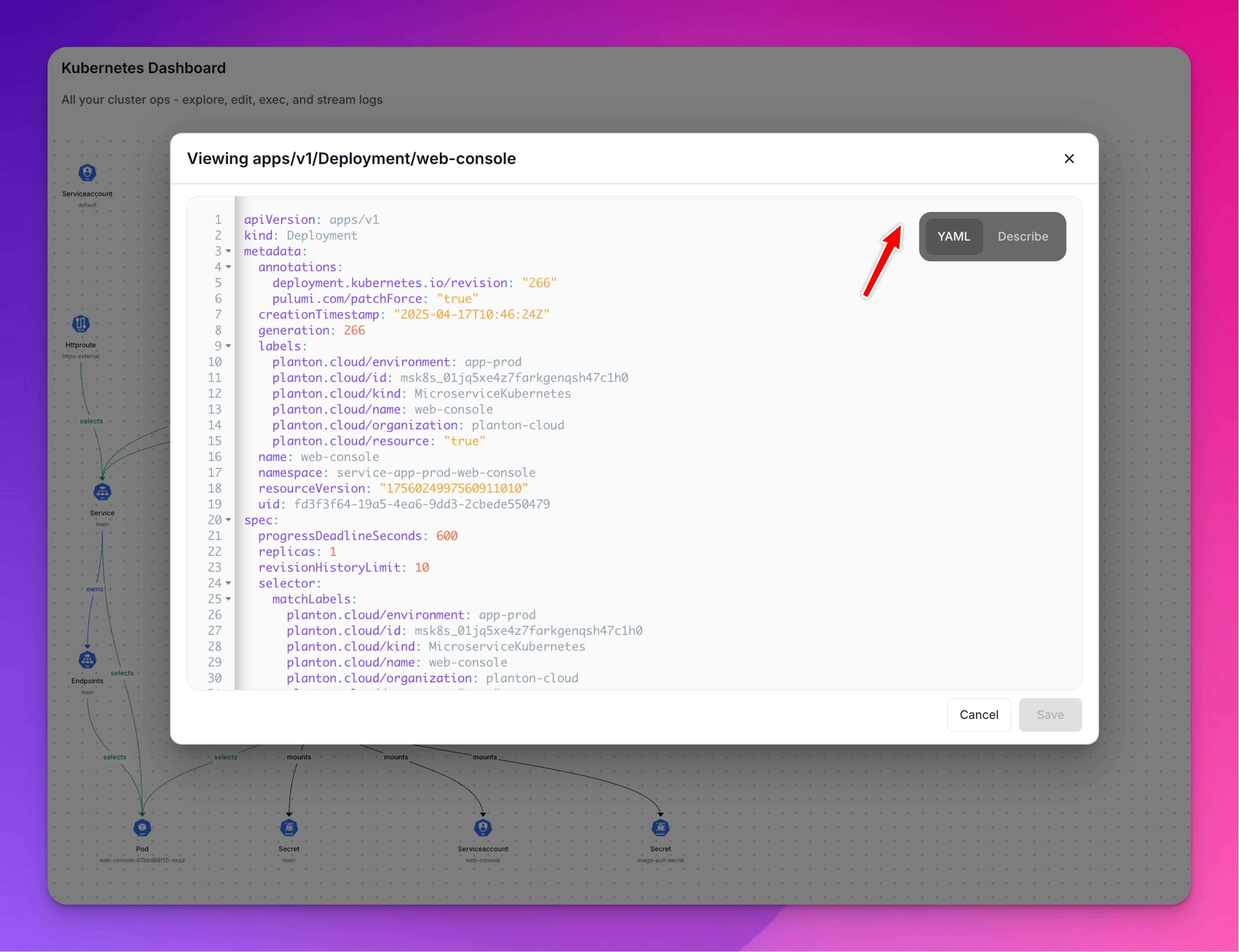Viewport: 1239px width, 952px height.
Task: Click app-prod value on line 10
Action: [493, 362]
